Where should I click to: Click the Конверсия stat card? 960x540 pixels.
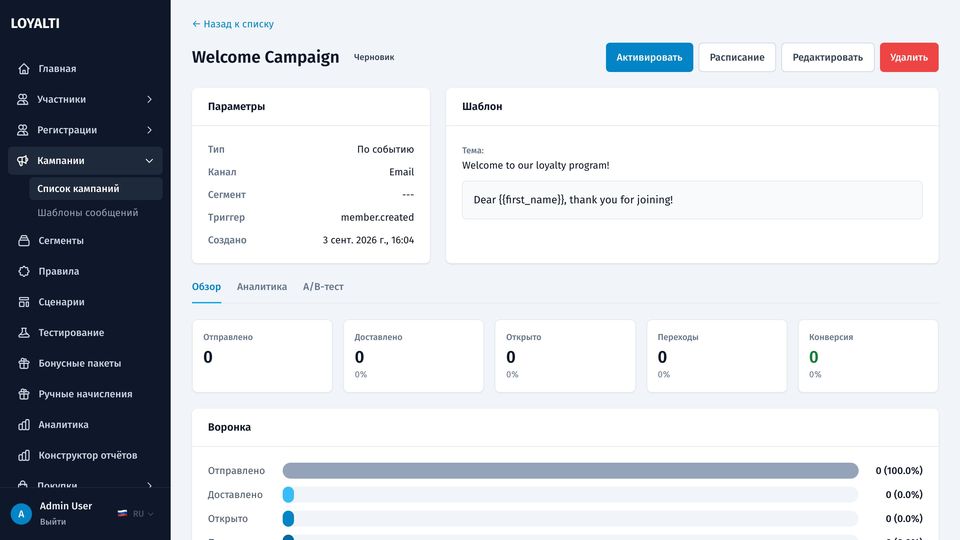tap(868, 356)
